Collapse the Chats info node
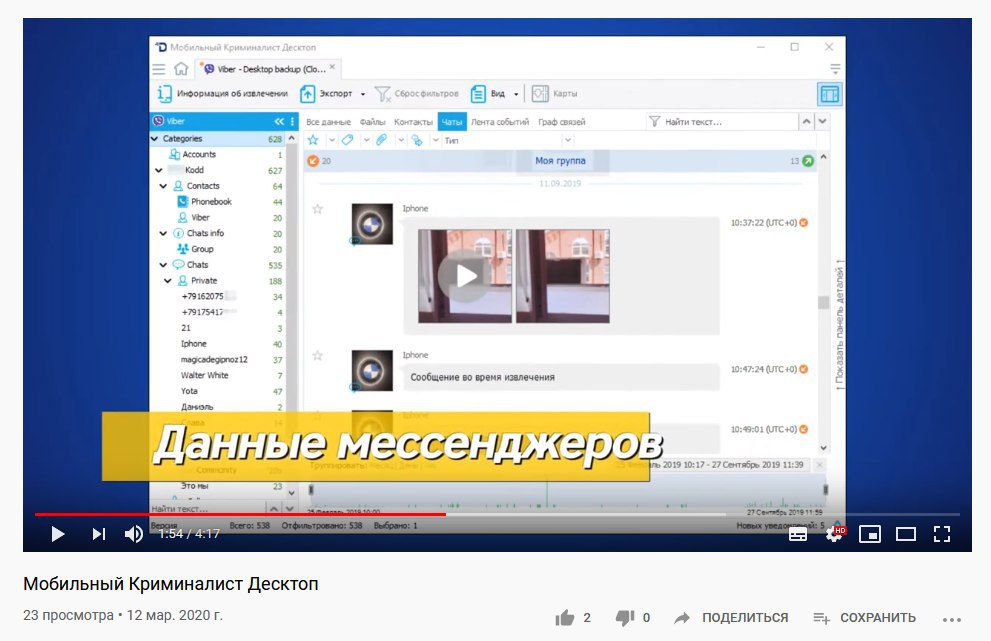The height and width of the screenshot is (641, 991). [163, 233]
